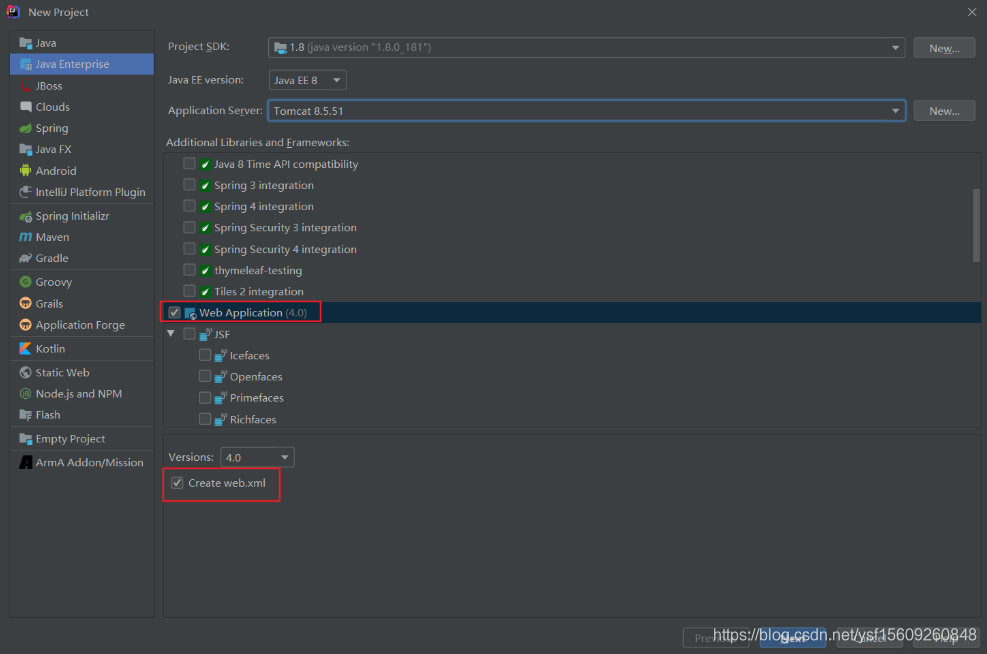Select the 'Web Application' row text

click(240, 313)
